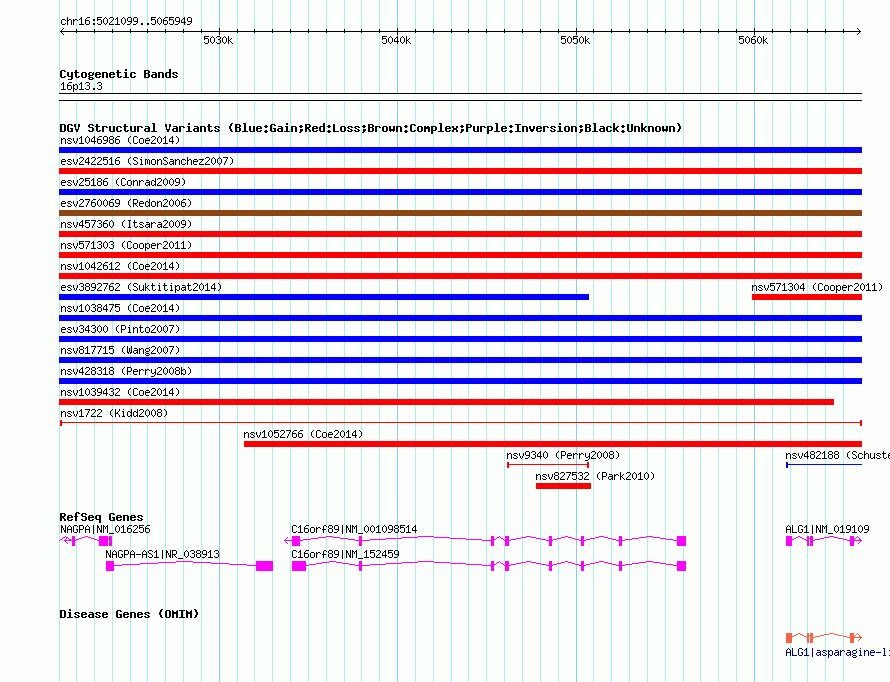Click the nsv571303 (Cooper2011) label
The width and height of the screenshot is (890, 682).
pyautogui.click(x=126, y=245)
